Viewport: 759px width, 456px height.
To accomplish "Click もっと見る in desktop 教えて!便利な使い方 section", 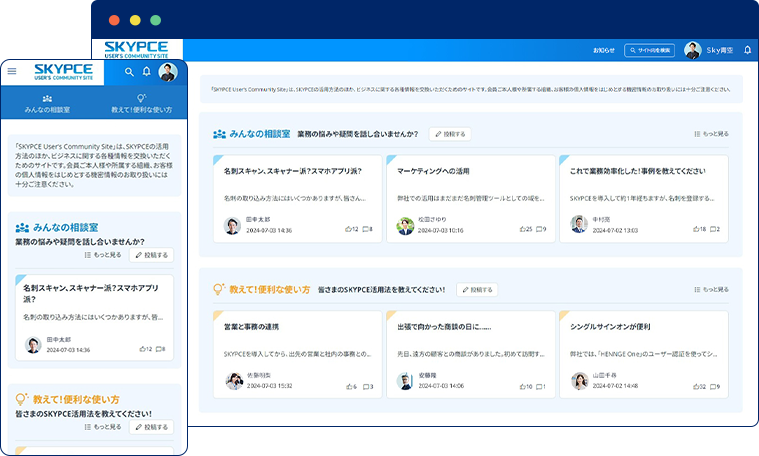I will tap(711, 289).
